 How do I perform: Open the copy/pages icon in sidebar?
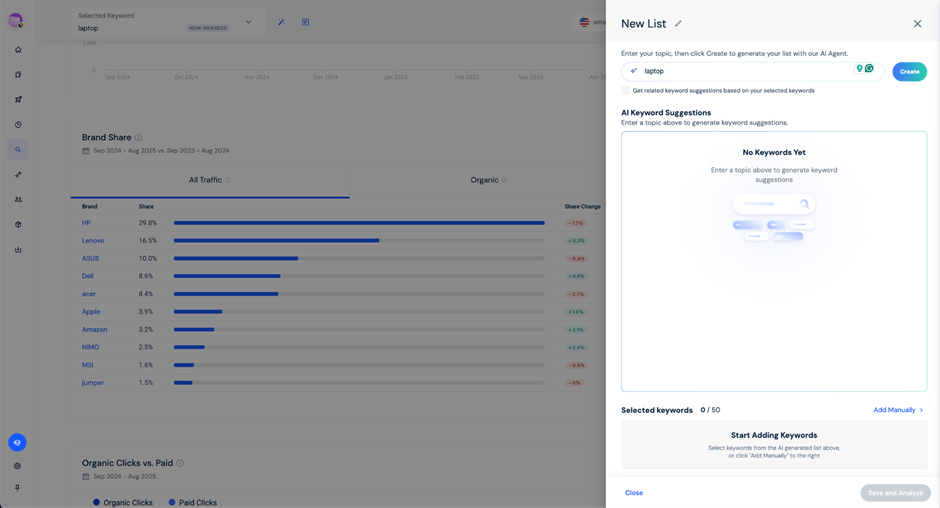click(x=18, y=75)
